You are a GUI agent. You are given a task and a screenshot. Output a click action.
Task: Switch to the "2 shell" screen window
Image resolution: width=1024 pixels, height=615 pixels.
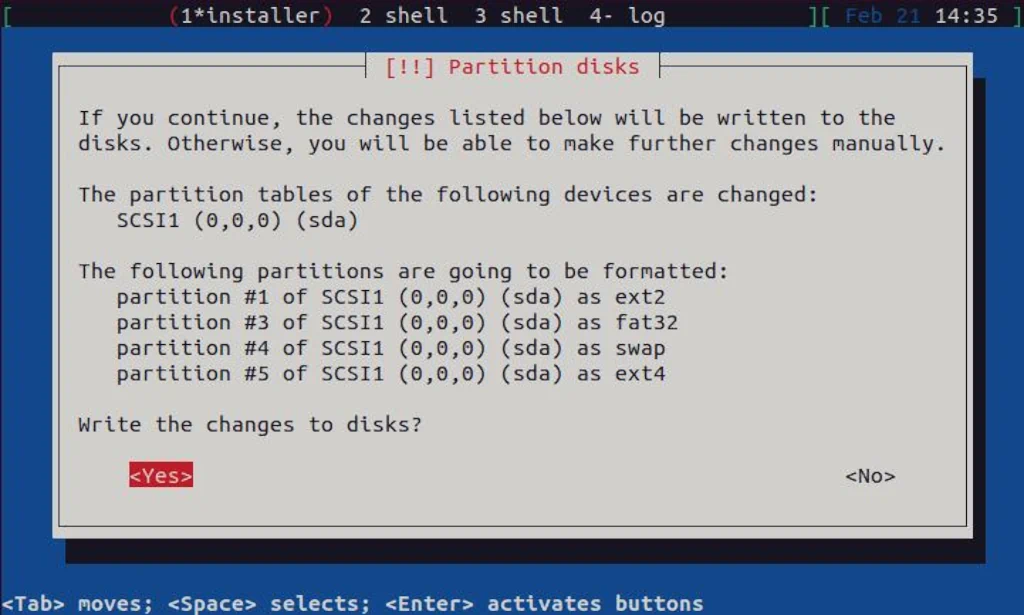[403, 15]
